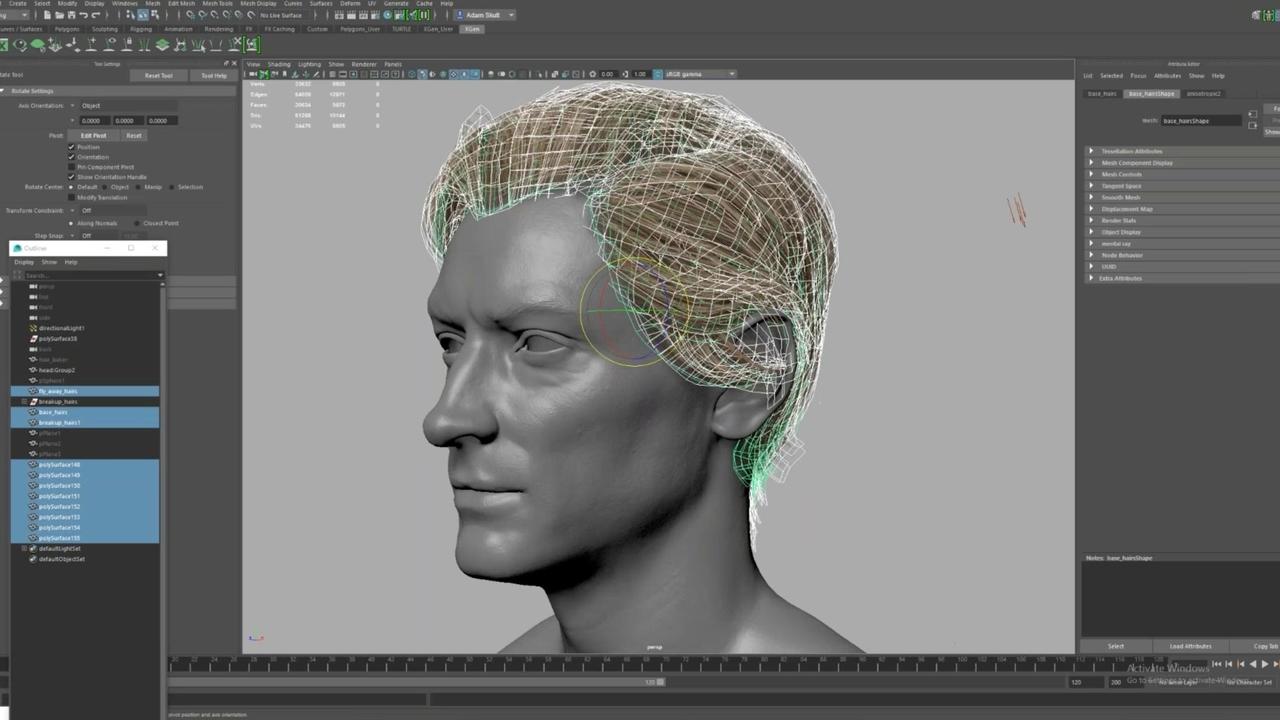Screen dimensions: 1280x720
Task: Click the timeline range slider handle
Action: (659, 682)
